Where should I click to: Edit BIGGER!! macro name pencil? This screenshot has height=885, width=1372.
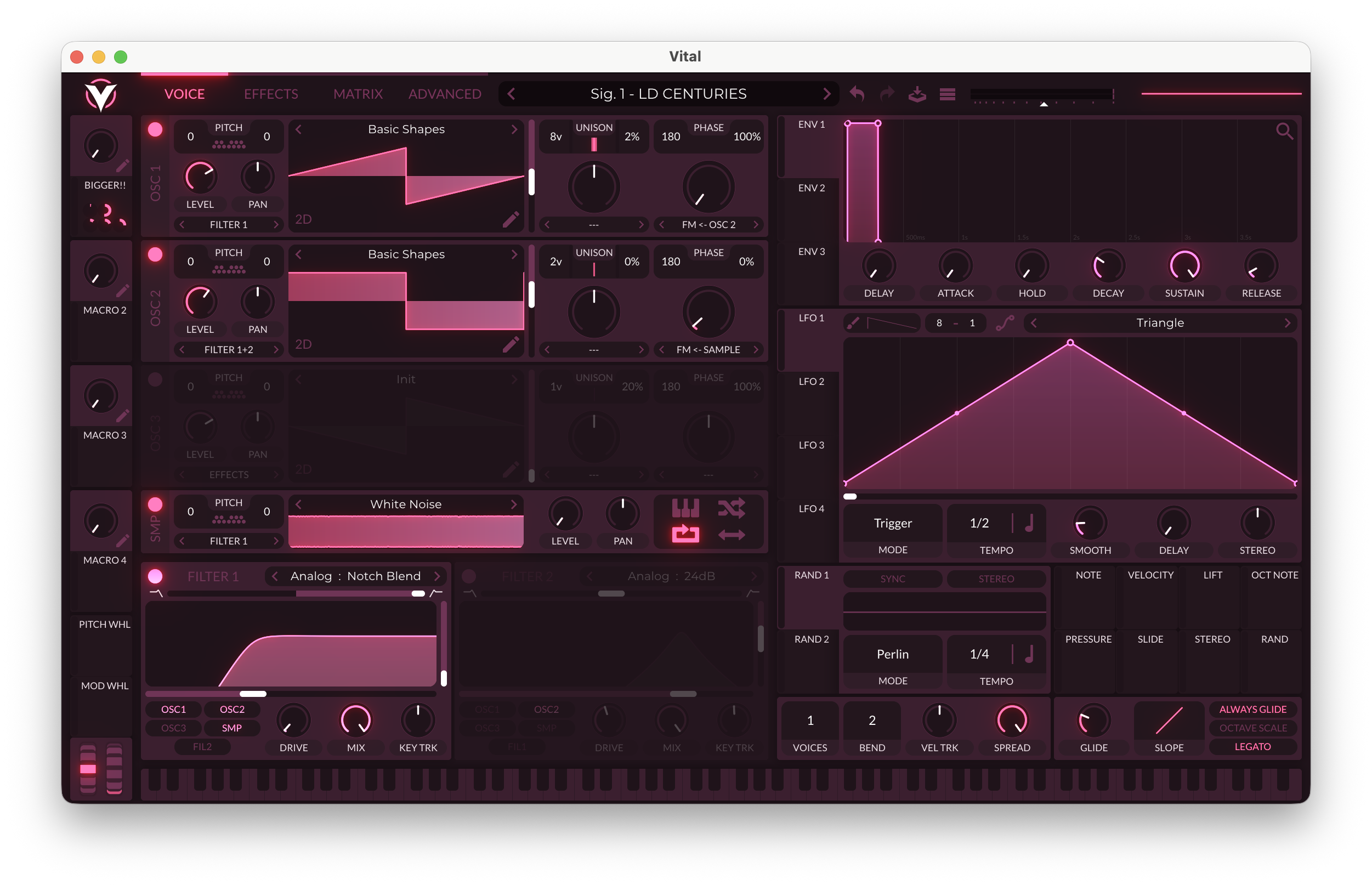(x=122, y=166)
